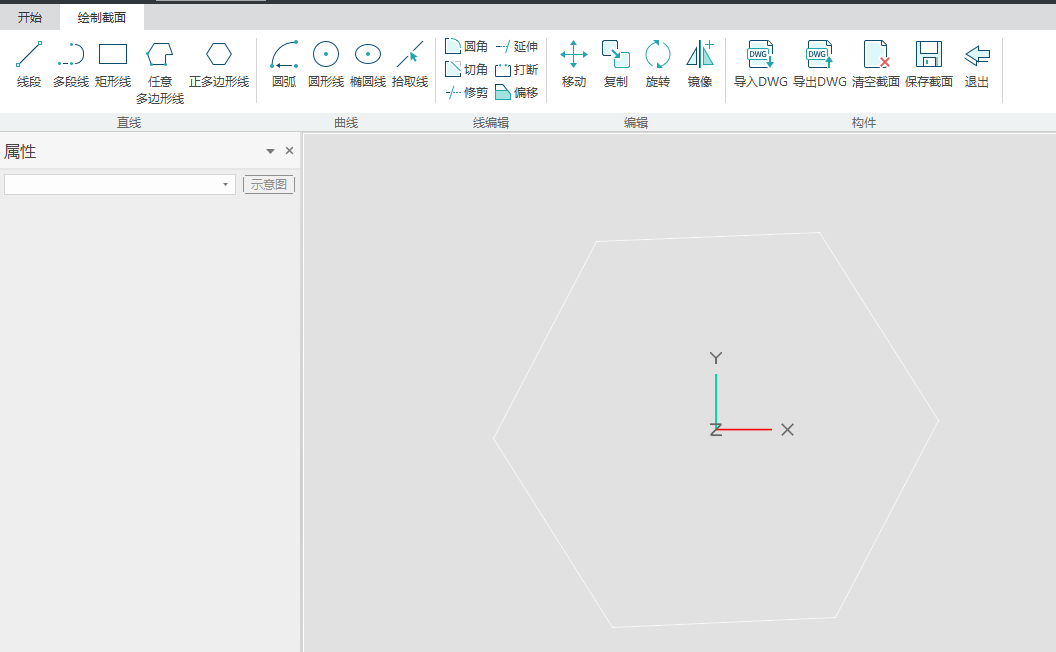Click the hexagon outline's top edge in canvas
The width and height of the screenshot is (1056, 652).
pos(708,237)
